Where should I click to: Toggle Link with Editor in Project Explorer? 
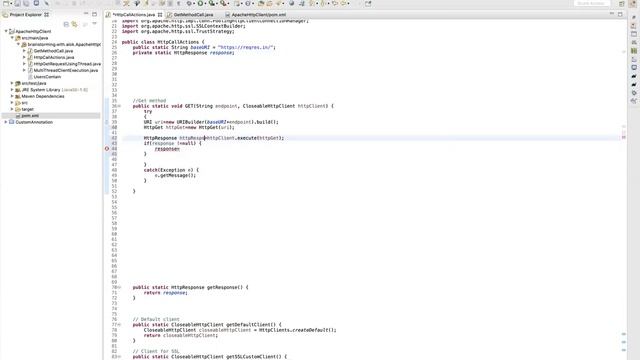(74, 24)
